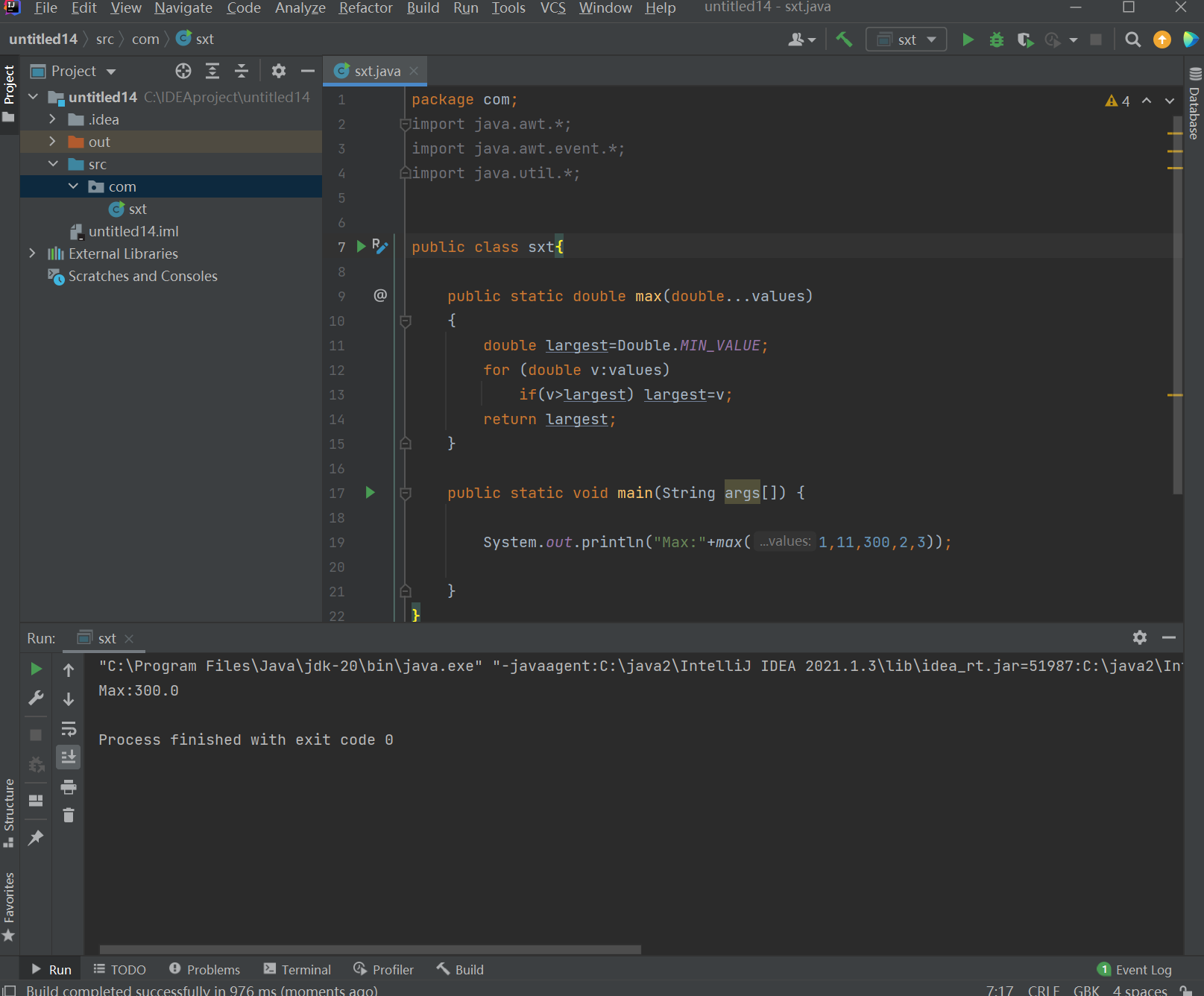1204x996 pixels.
Task: Run sxt with the green toolbar play icon
Action: click(x=968, y=40)
